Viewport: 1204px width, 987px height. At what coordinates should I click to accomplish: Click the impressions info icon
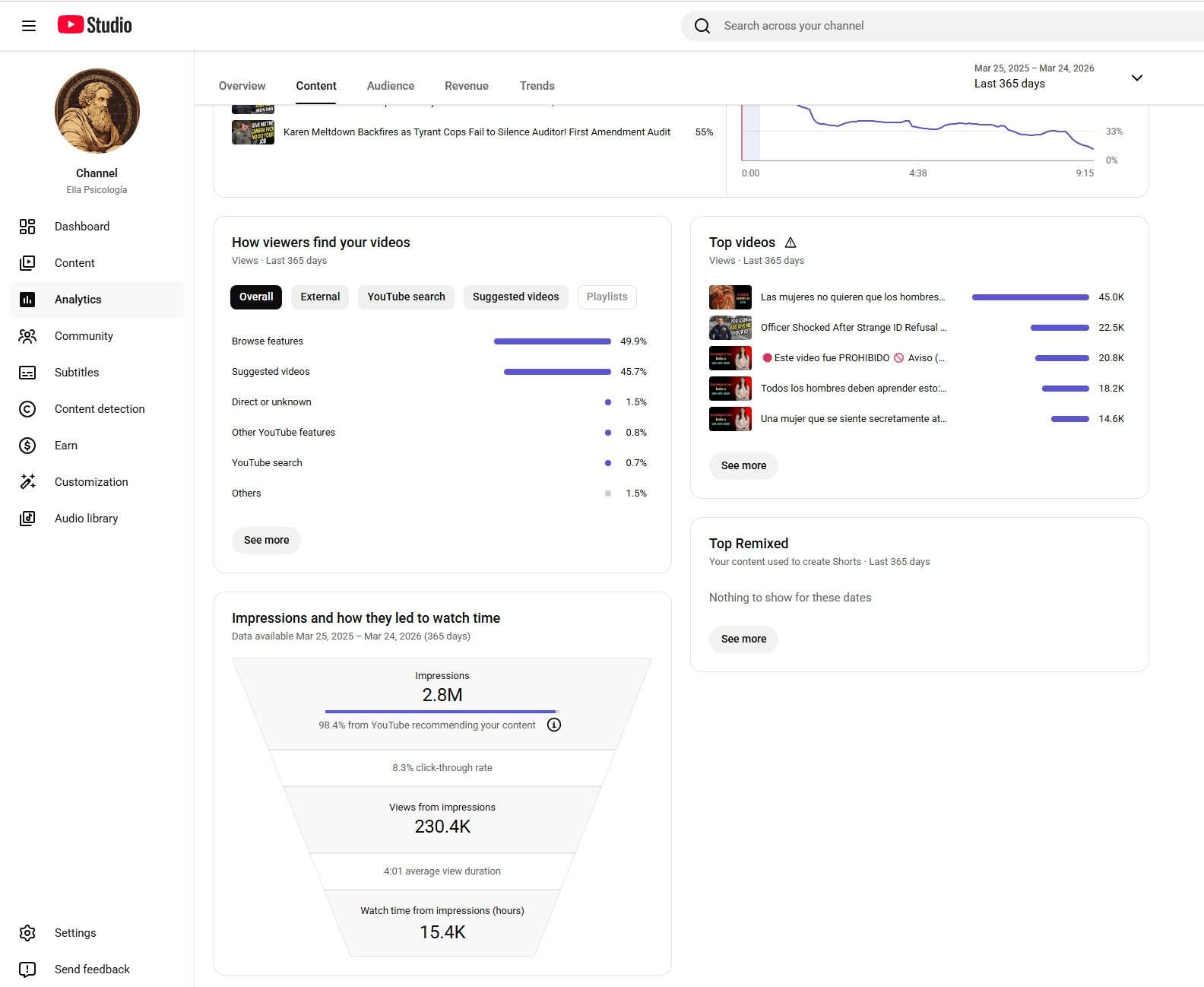click(554, 725)
